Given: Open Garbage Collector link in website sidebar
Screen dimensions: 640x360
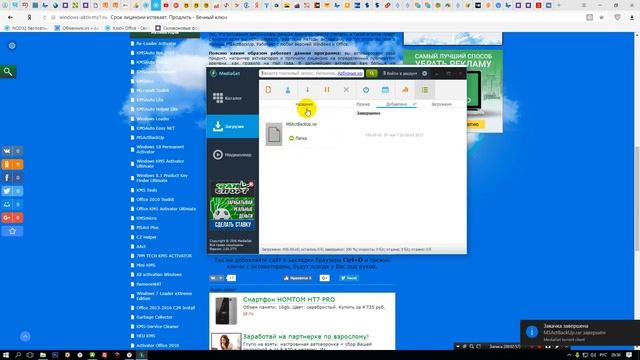Looking at the screenshot, I should [154, 317].
